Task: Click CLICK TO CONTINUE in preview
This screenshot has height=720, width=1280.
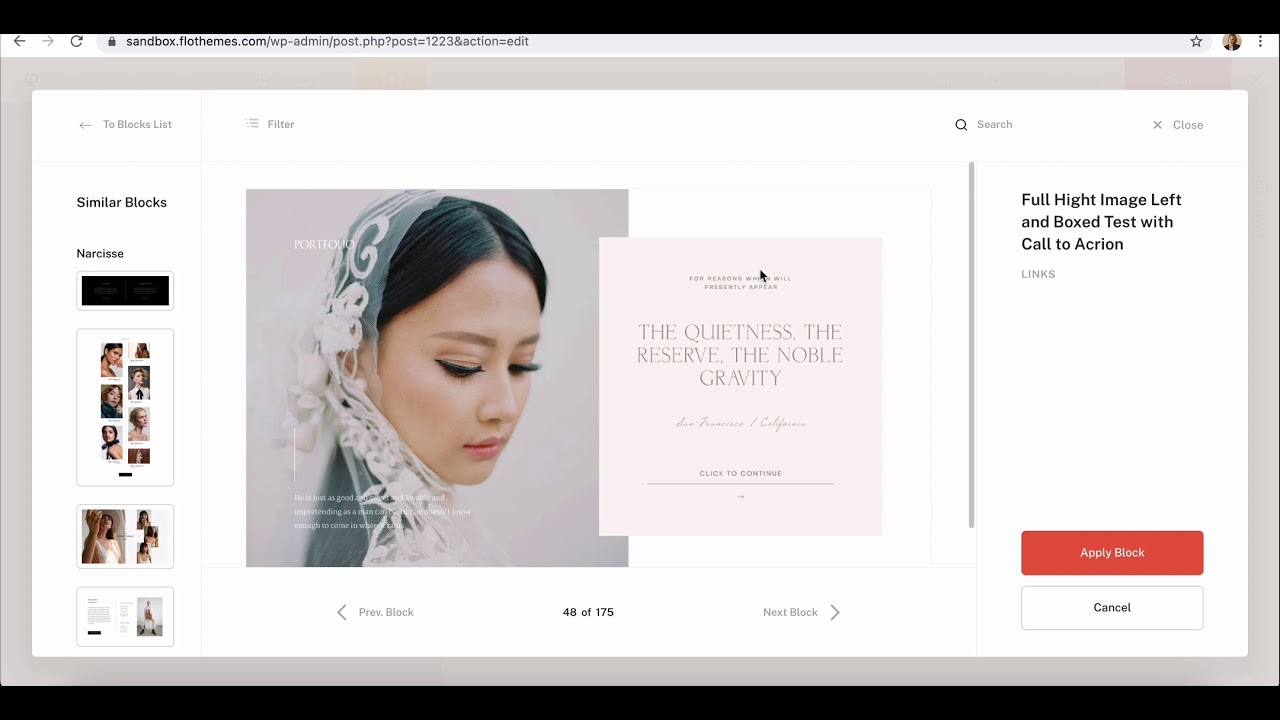Action: 740,474
